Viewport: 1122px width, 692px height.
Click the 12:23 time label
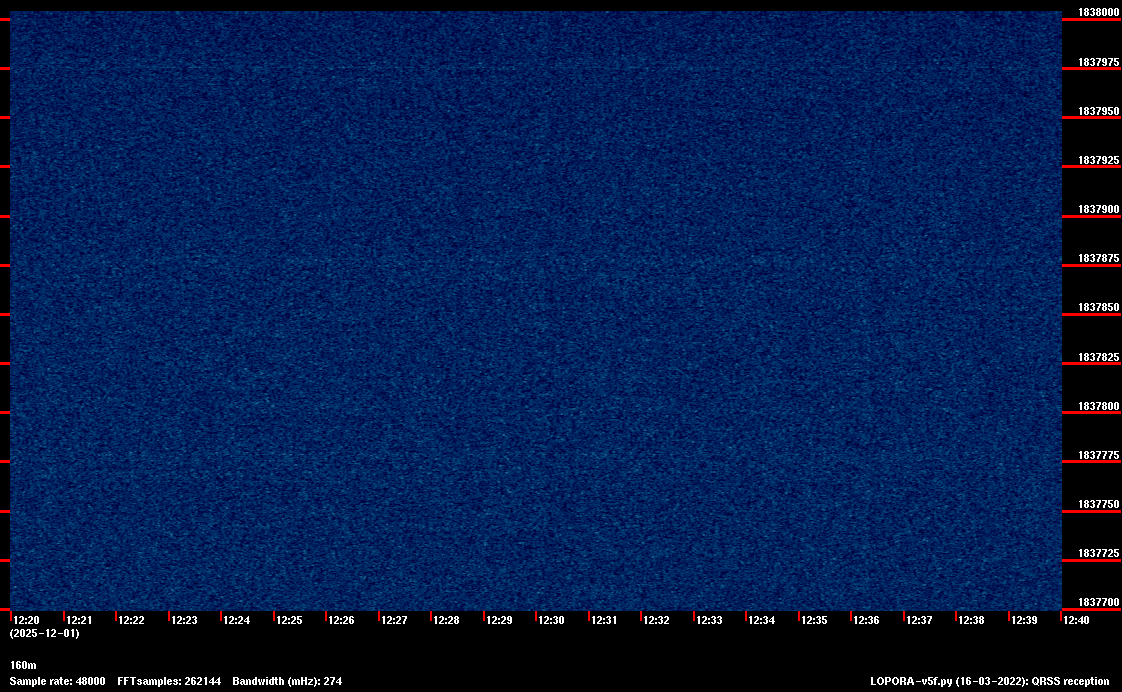pos(184,620)
